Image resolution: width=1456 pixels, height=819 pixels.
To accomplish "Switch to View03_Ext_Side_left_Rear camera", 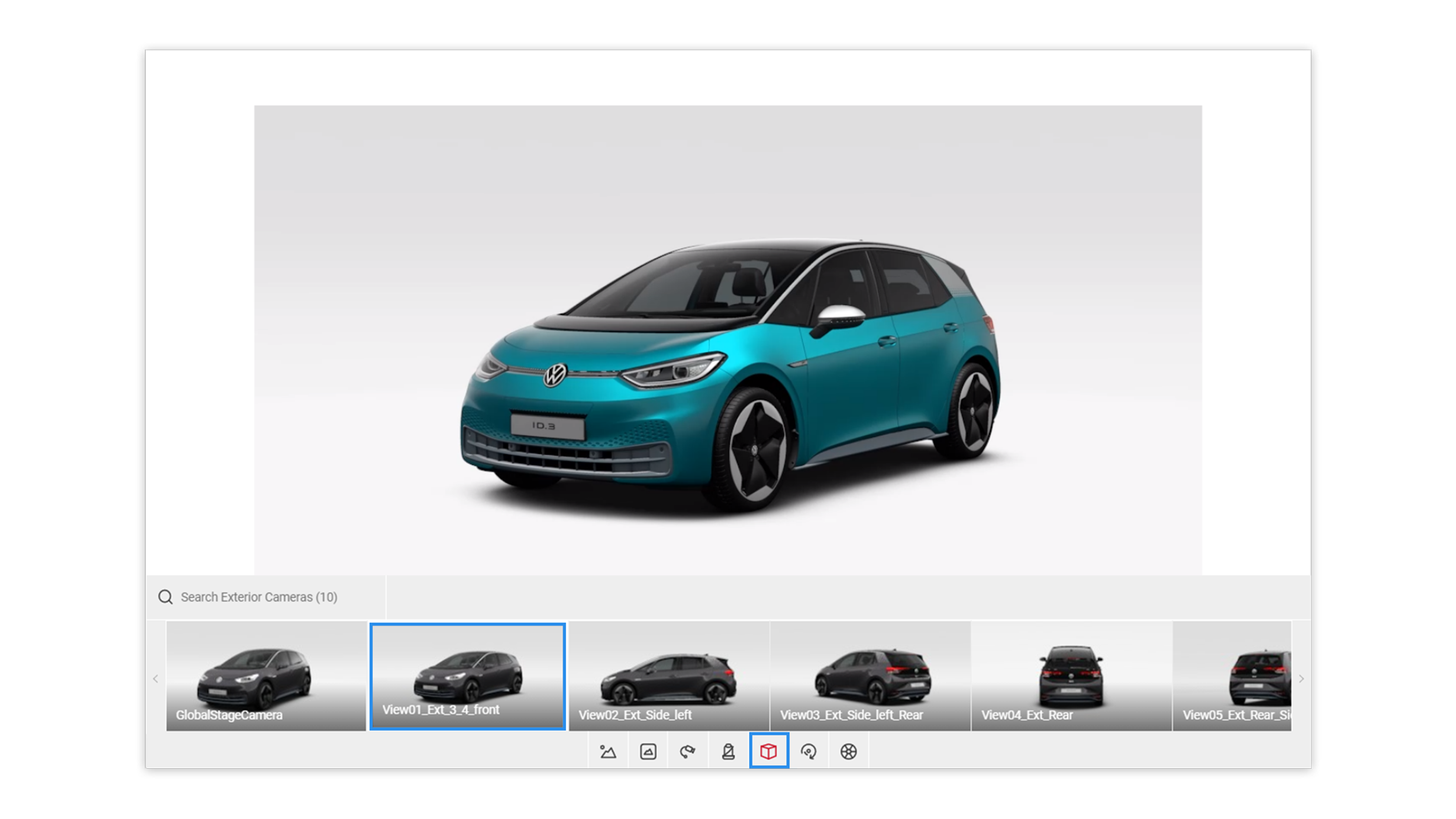I will 871,676.
